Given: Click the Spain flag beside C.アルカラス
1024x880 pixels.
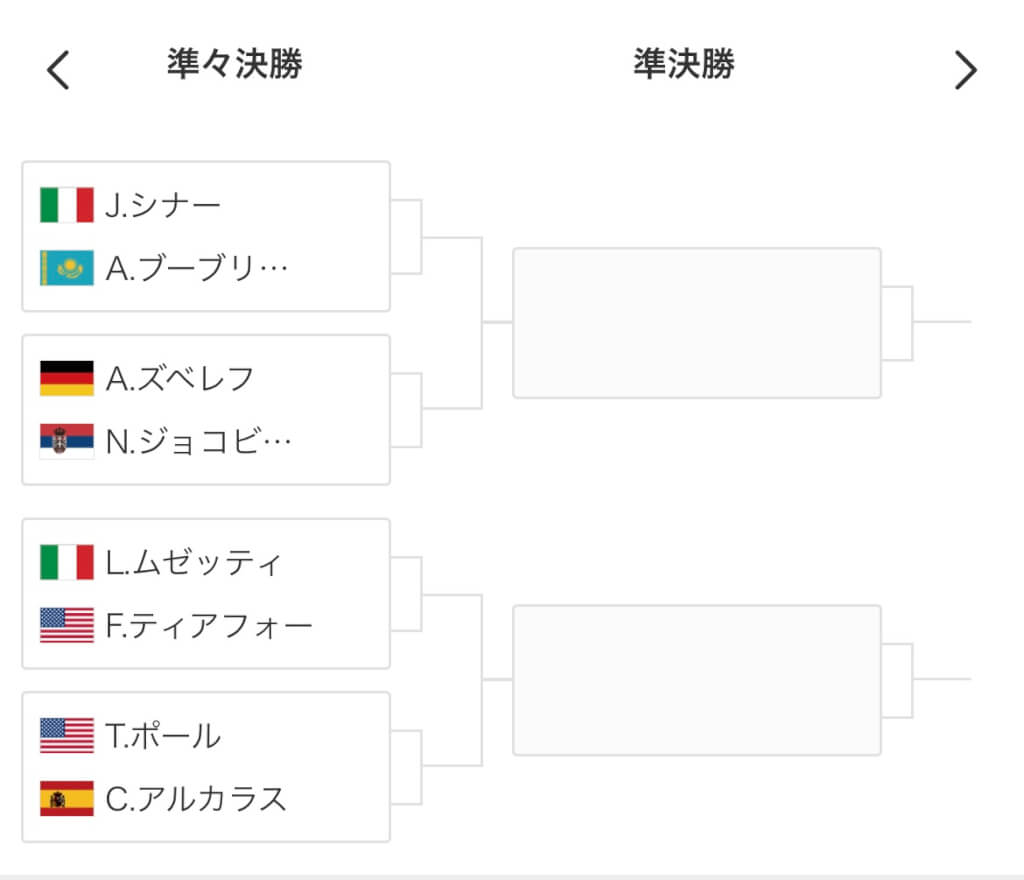Looking at the screenshot, I should pyautogui.click(x=67, y=798).
